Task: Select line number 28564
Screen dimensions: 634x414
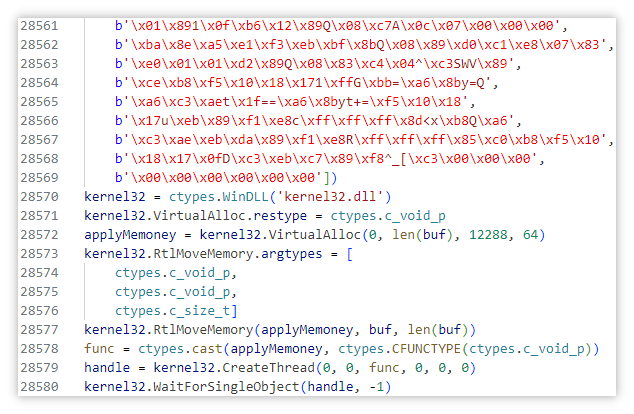Action: (40, 83)
